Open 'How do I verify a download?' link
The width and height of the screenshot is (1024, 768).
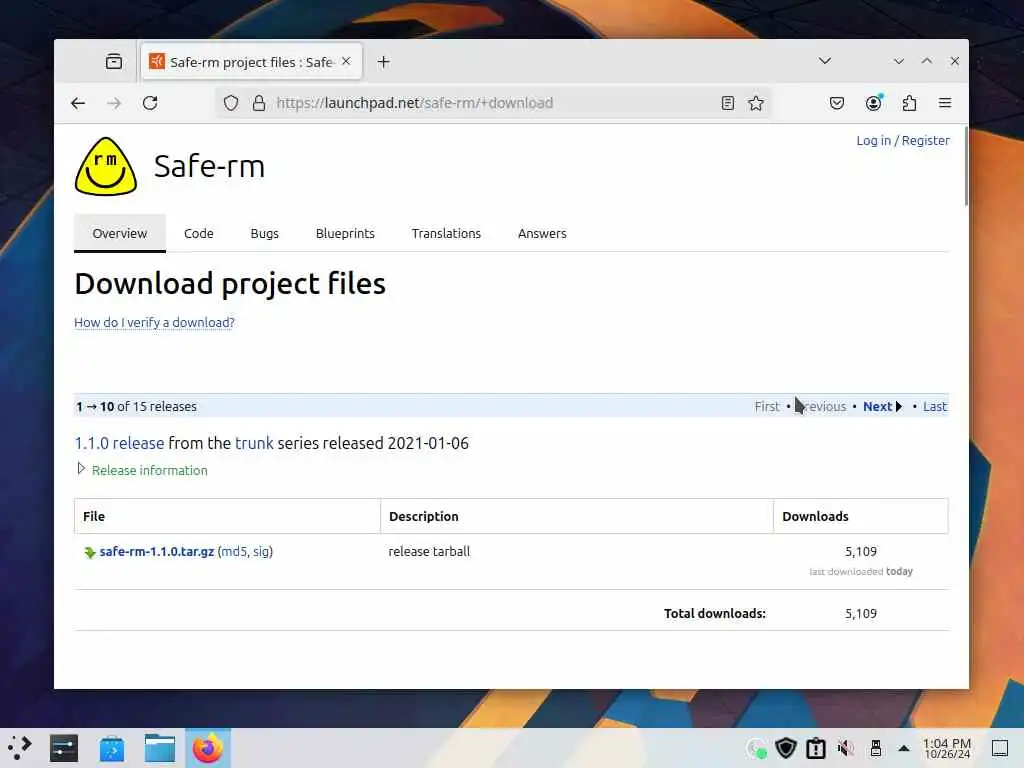coord(154,323)
